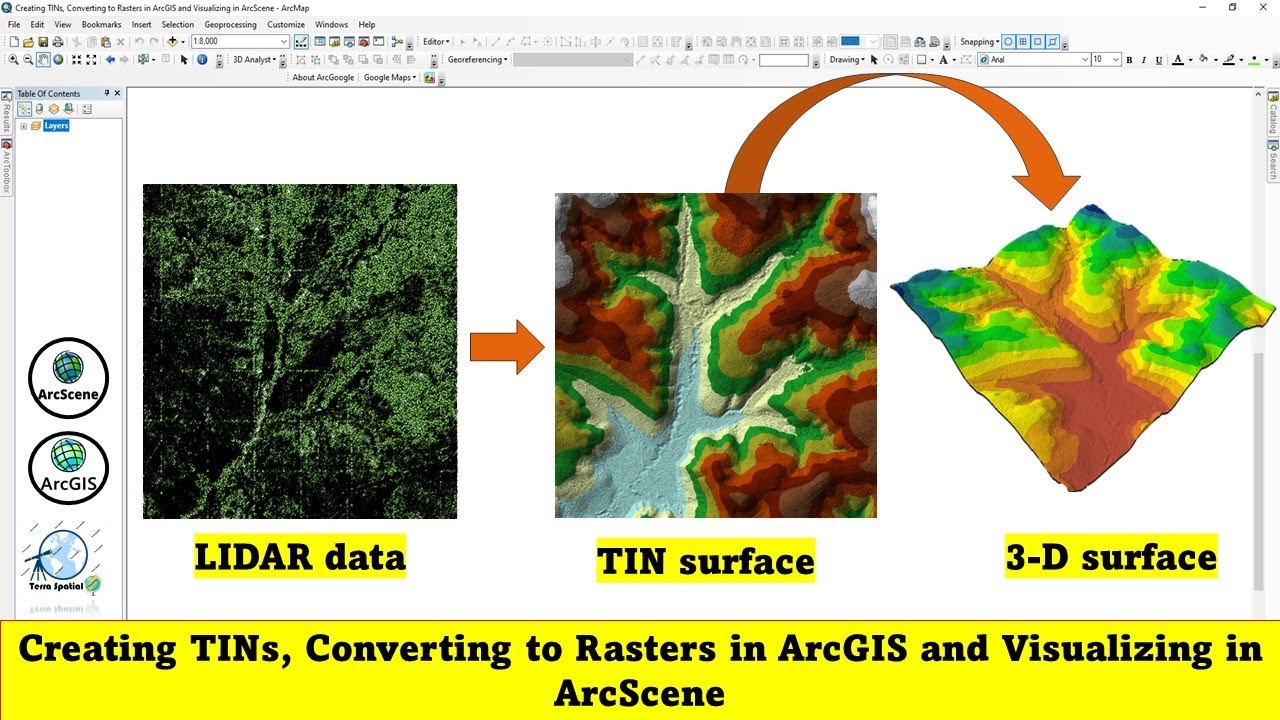Select the Rectangle drawing tool
1280x720 pixels.
click(922, 60)
